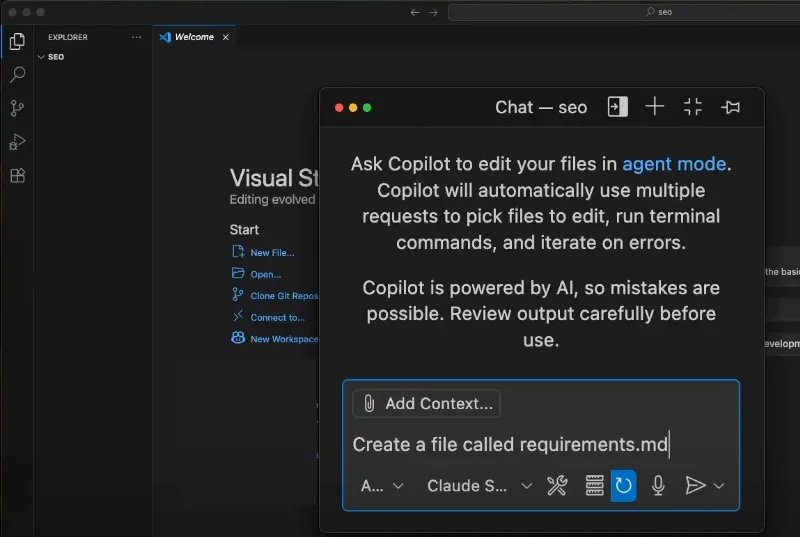Click the stacked list icon in chat toolbar
Viewport: 800px width, 537px height.
pos(594,486)
